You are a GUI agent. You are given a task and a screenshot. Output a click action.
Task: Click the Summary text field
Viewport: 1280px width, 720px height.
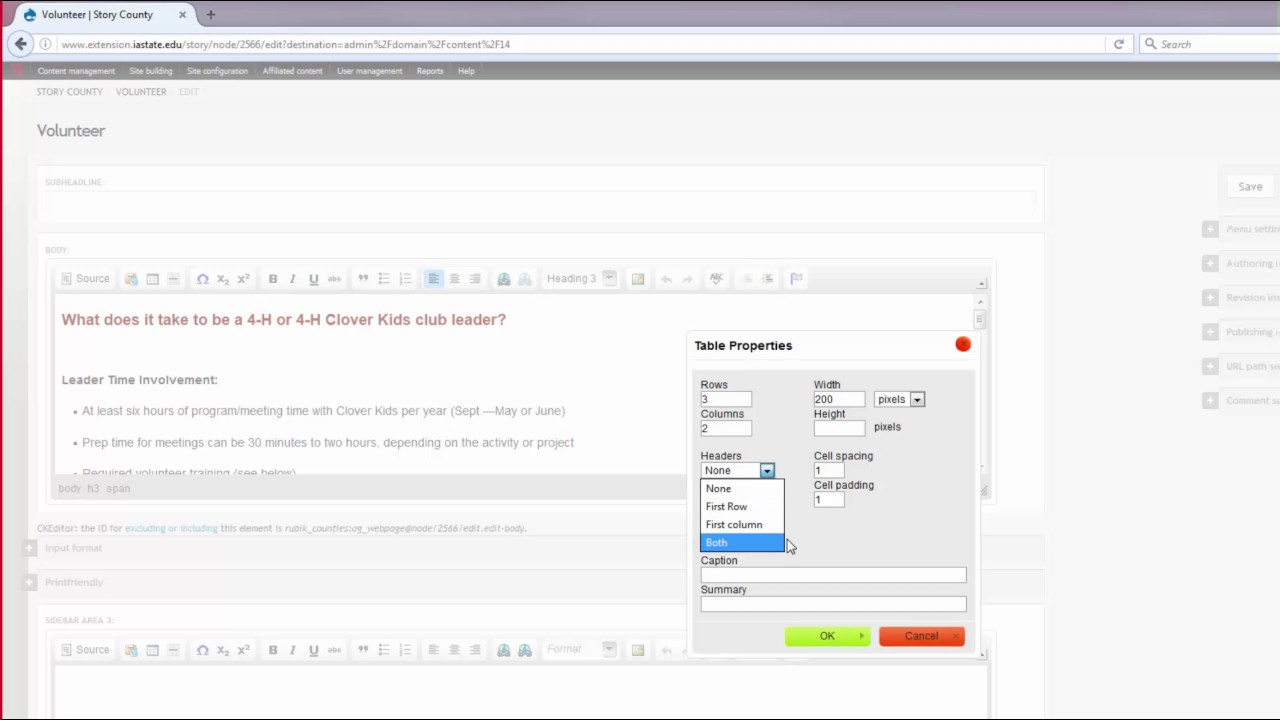click(833, 604)
